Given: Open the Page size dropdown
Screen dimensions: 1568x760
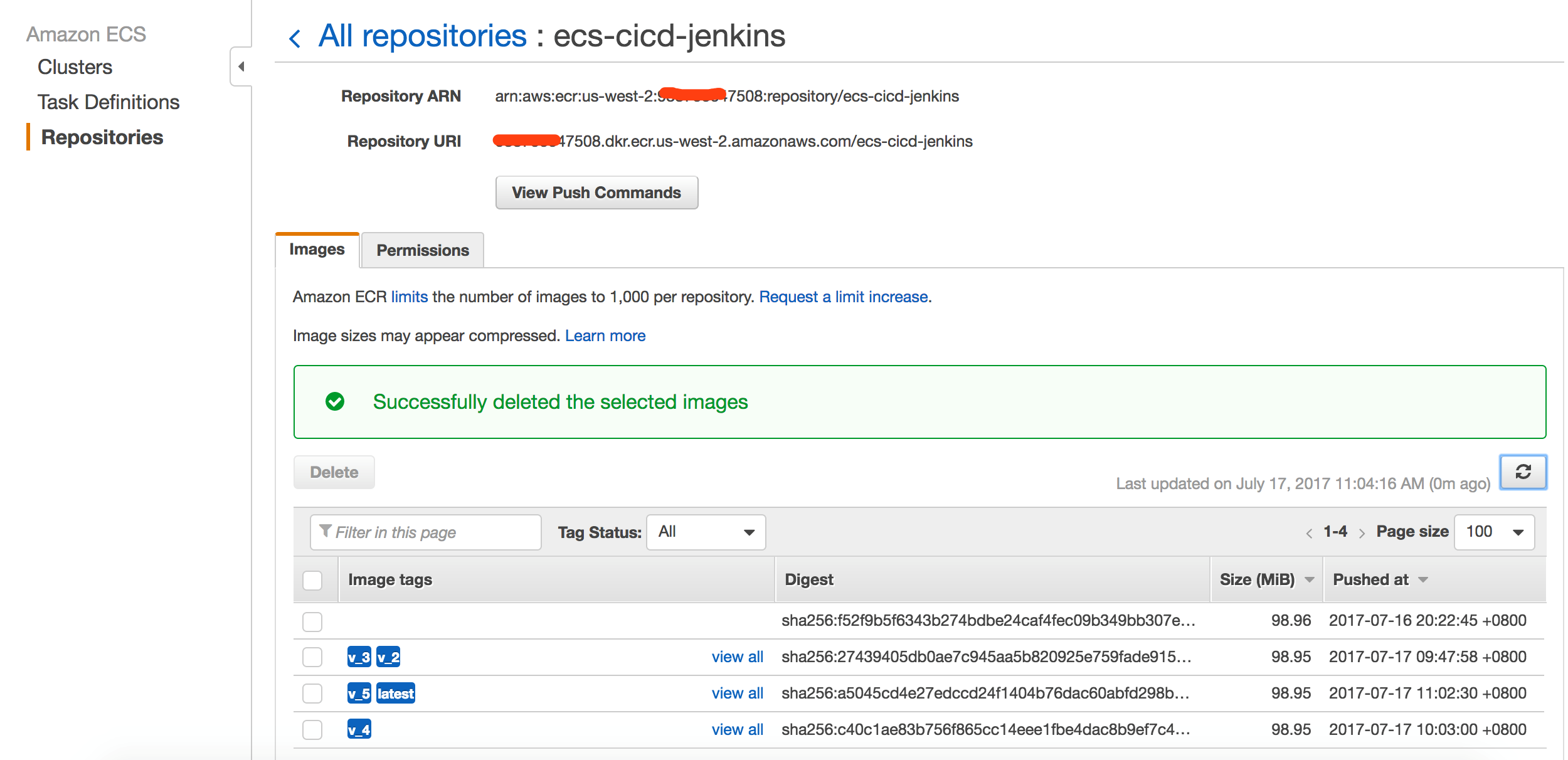Looking at the screenshot, I should [x=1494, y=532].
